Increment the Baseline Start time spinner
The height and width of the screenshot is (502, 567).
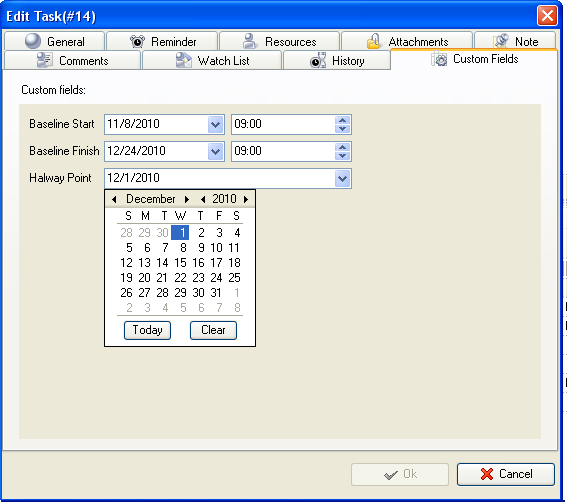click(342, 120)
